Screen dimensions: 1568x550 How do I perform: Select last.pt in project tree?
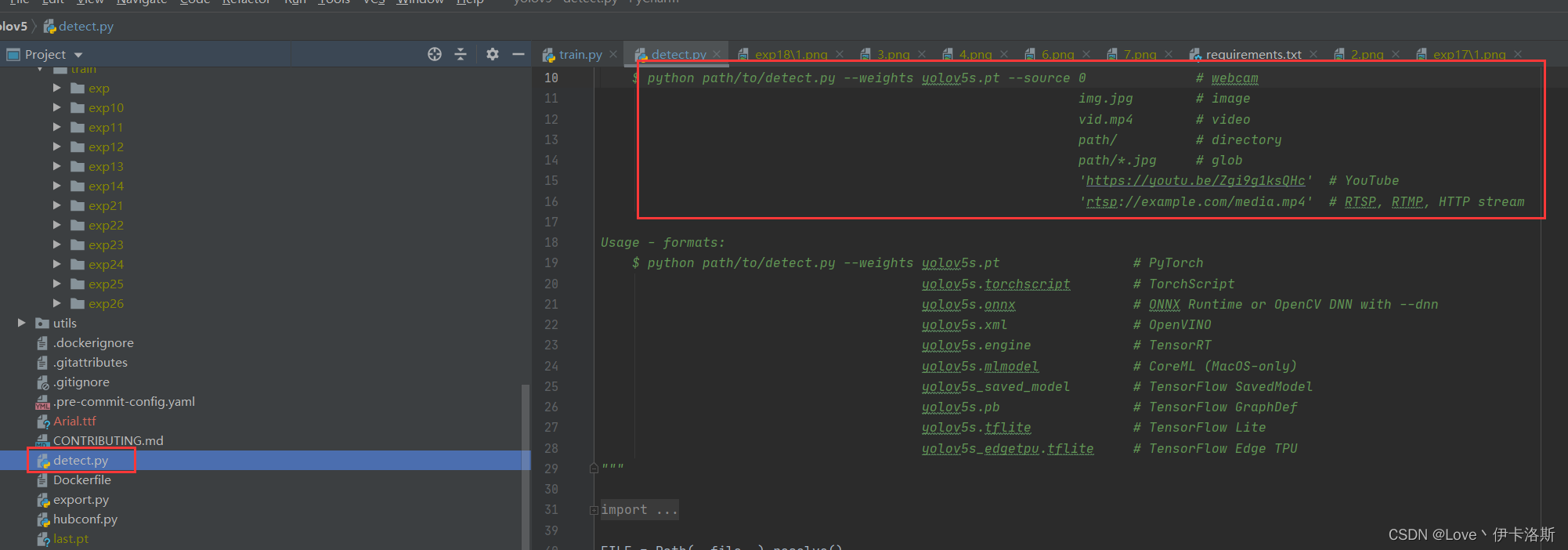[x=70, y=538]
